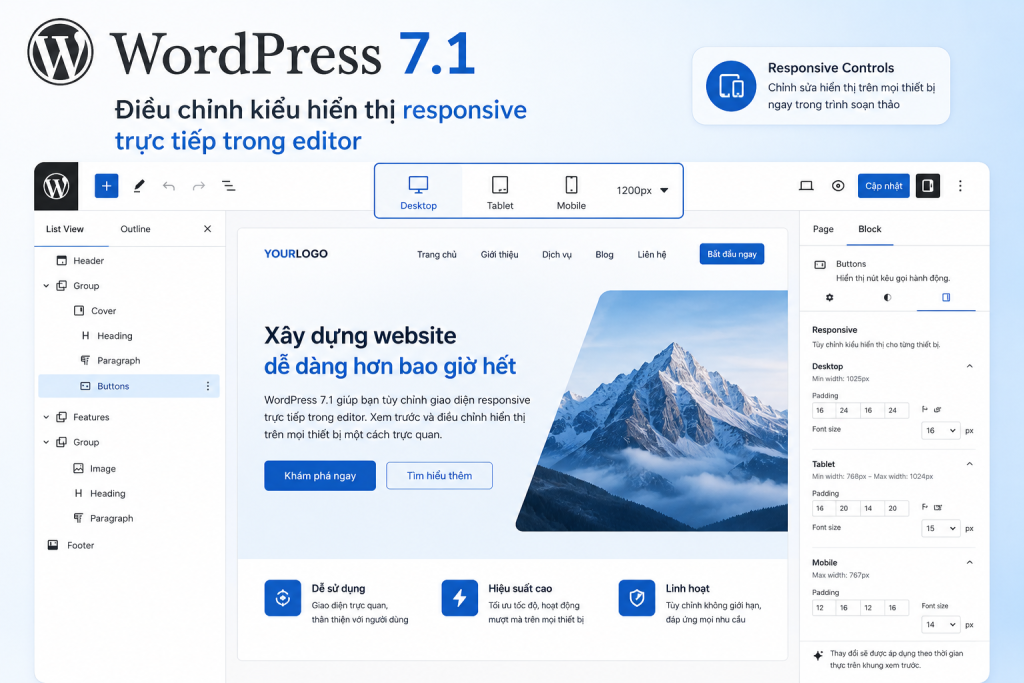Redo the last undone change
This screenshot has height=683, width=1024.
tap(199, 187)
